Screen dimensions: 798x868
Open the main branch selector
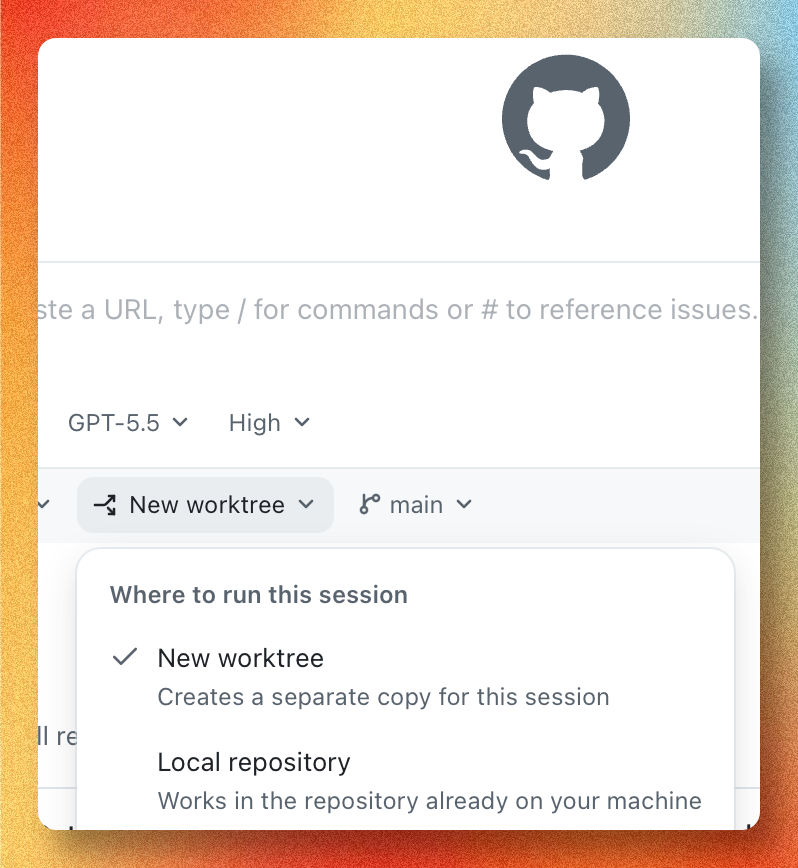point(416,505)
